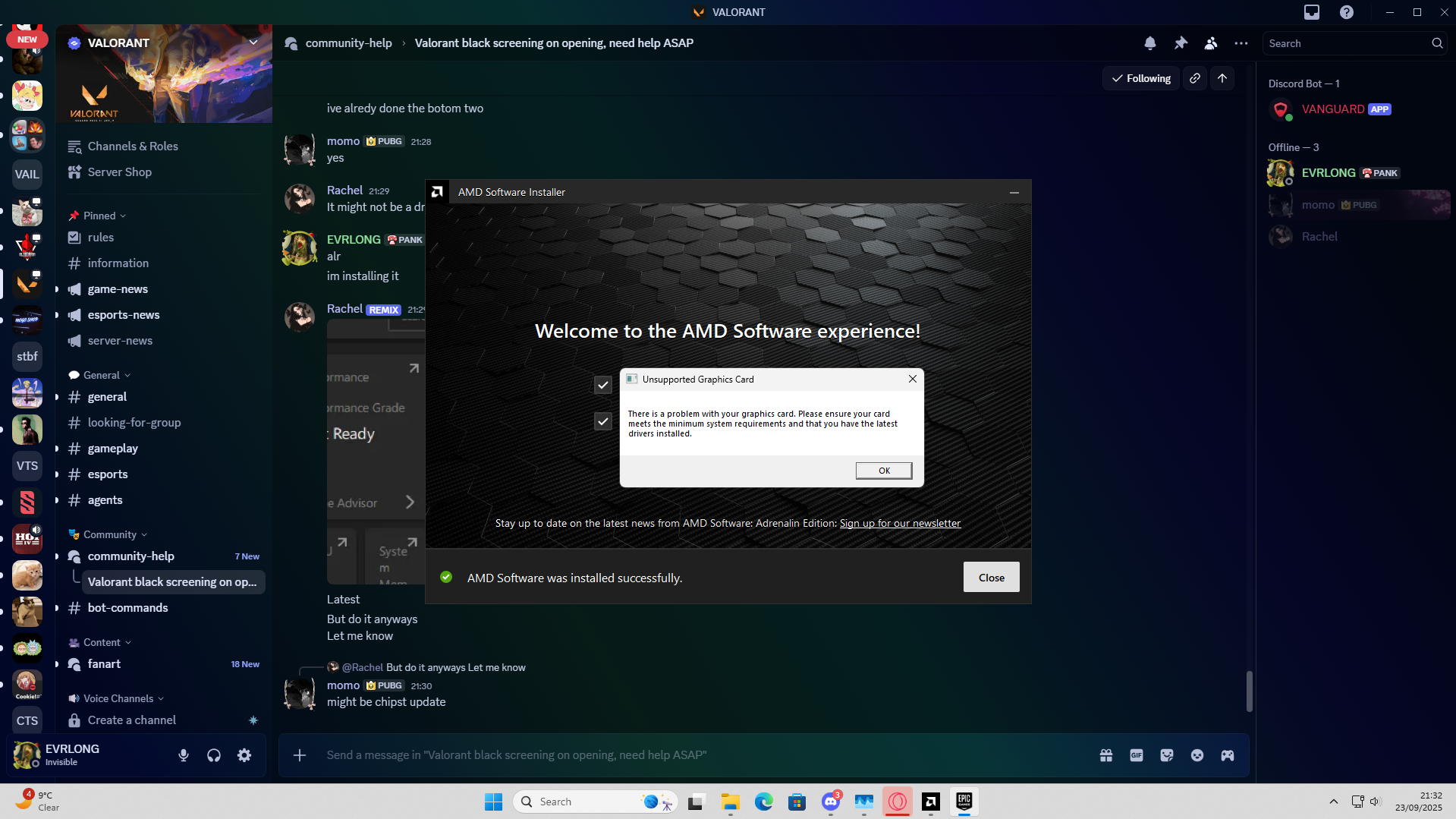1456x819 pixels.
Task: Open the newsletter sign-up link
Action: [900, 523]
